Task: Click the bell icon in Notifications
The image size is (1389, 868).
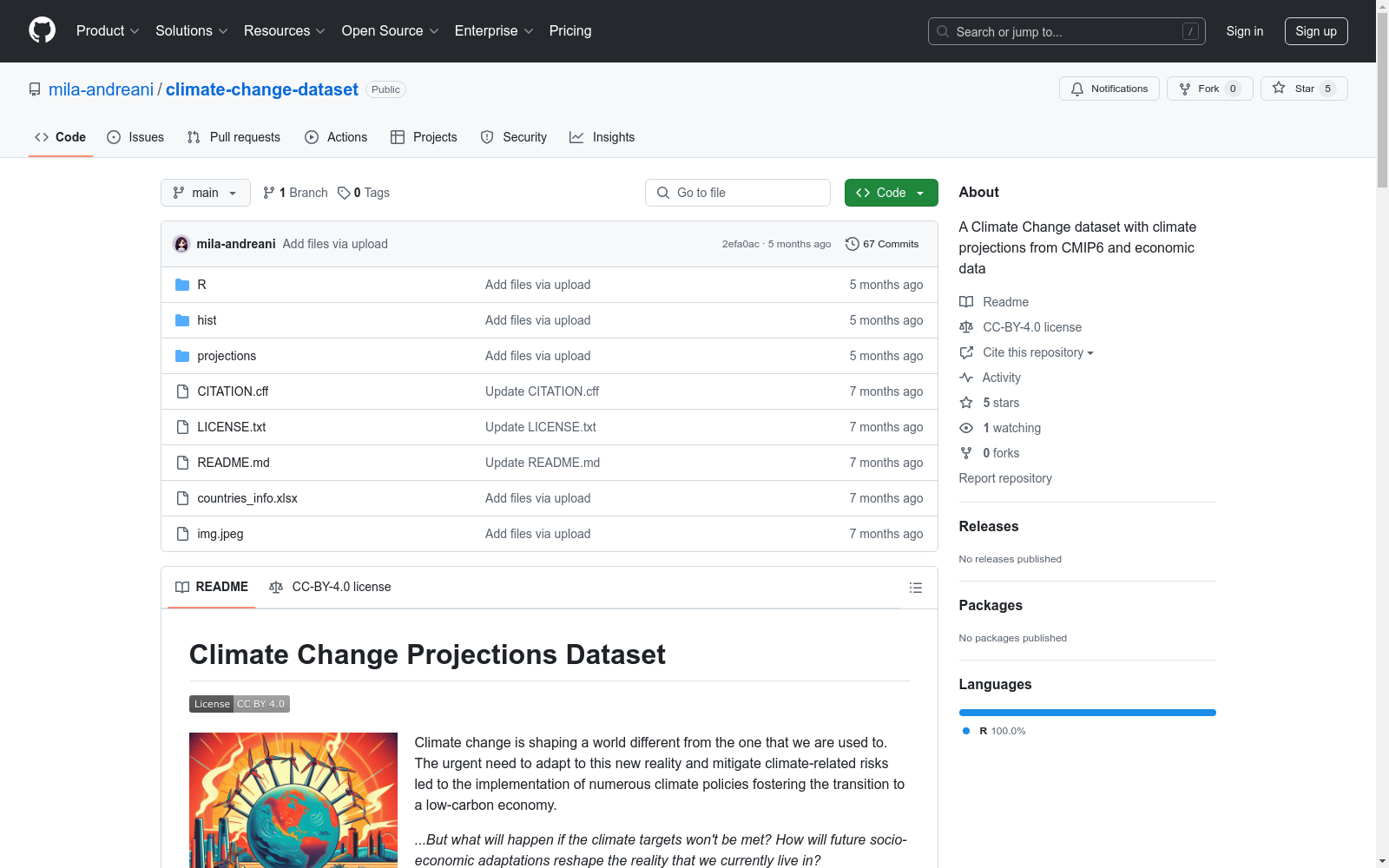Action: 1077,89
